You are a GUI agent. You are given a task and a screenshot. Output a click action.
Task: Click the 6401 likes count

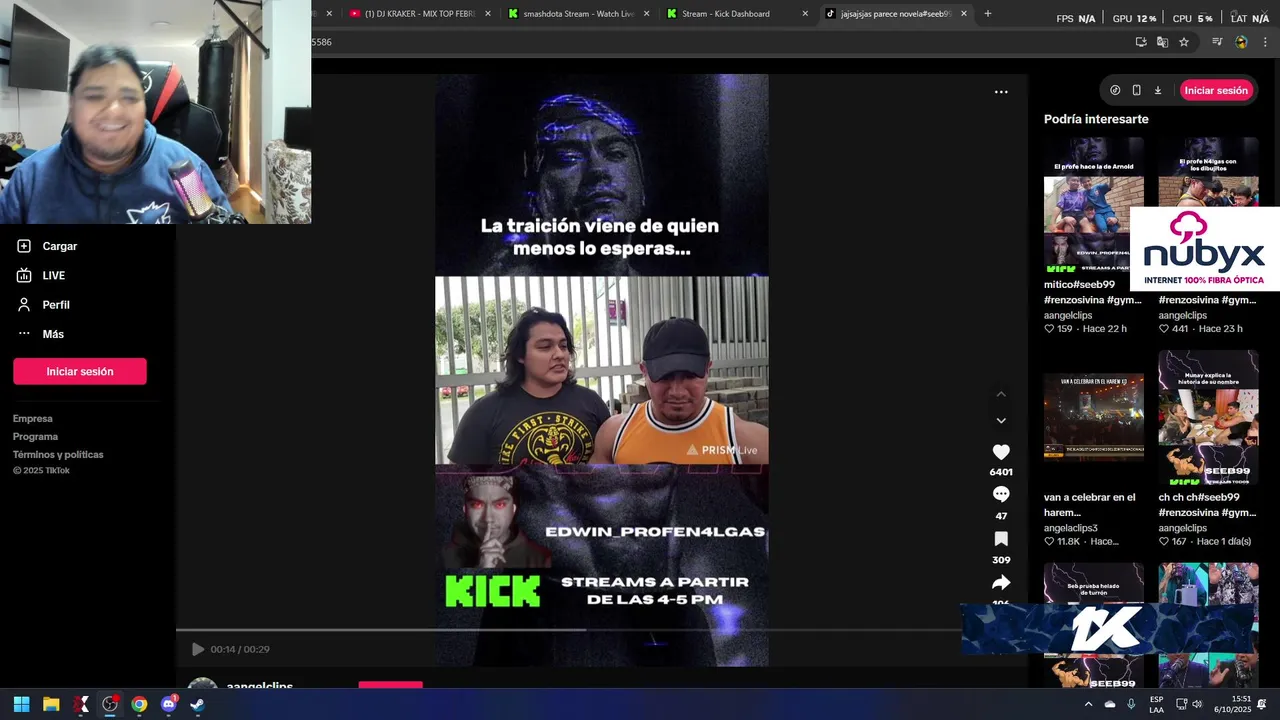click(1001, 472)
